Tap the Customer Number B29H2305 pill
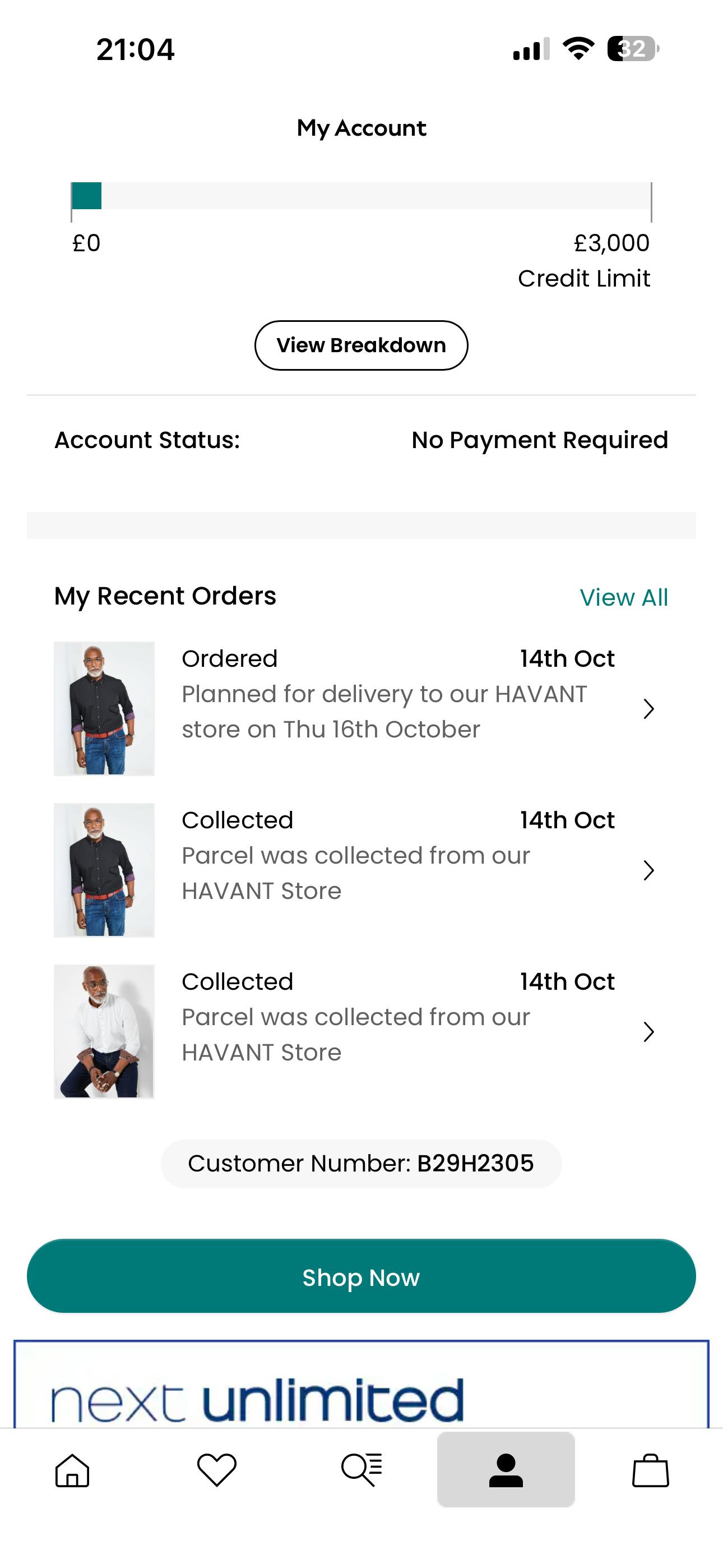This screenshot has height=1568, width=723. coord(361,1163)
